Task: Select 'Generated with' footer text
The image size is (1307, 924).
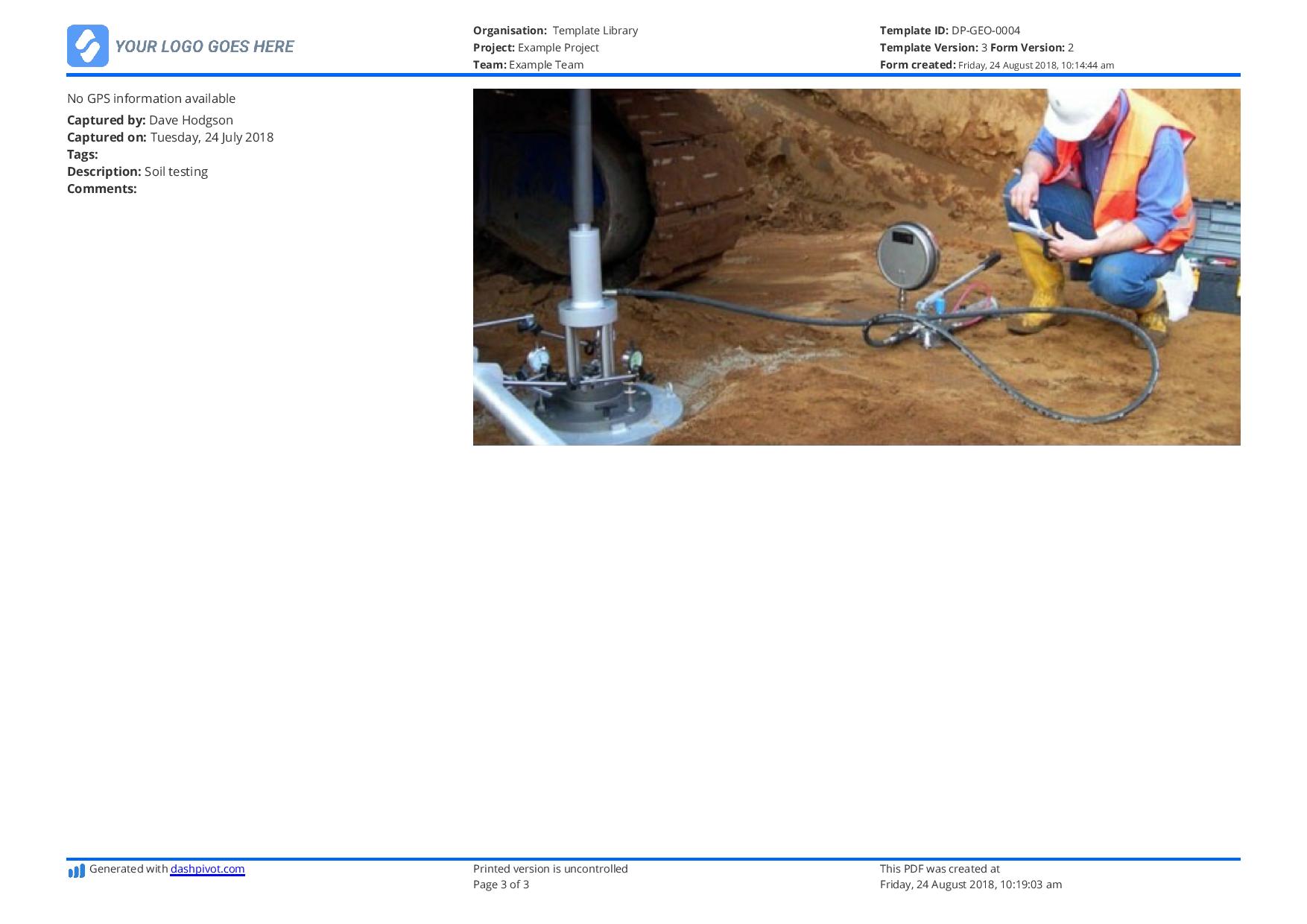Action: tap(128, 869)
